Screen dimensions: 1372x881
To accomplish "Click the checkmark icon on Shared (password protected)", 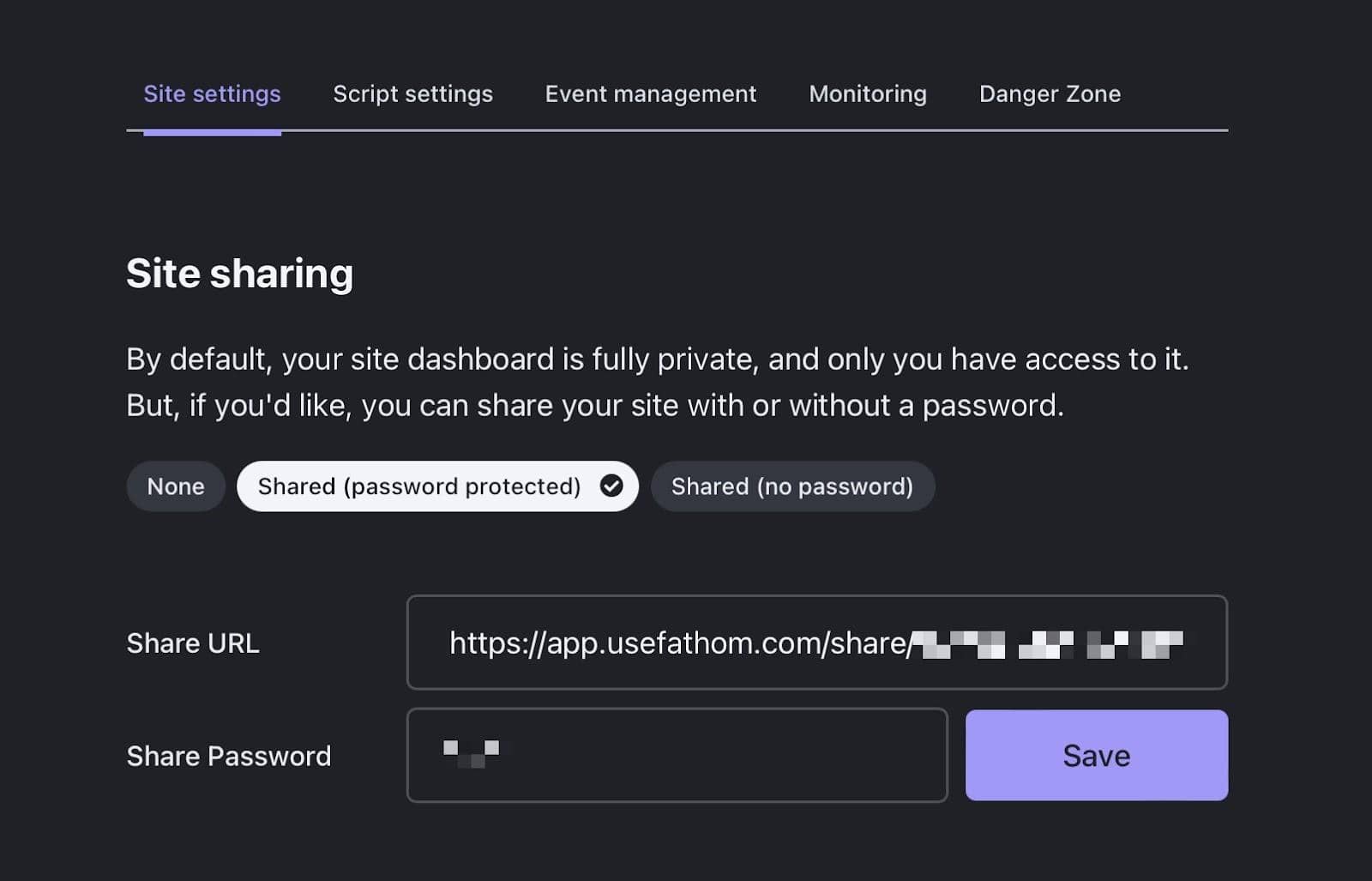I will click(612, 486).
